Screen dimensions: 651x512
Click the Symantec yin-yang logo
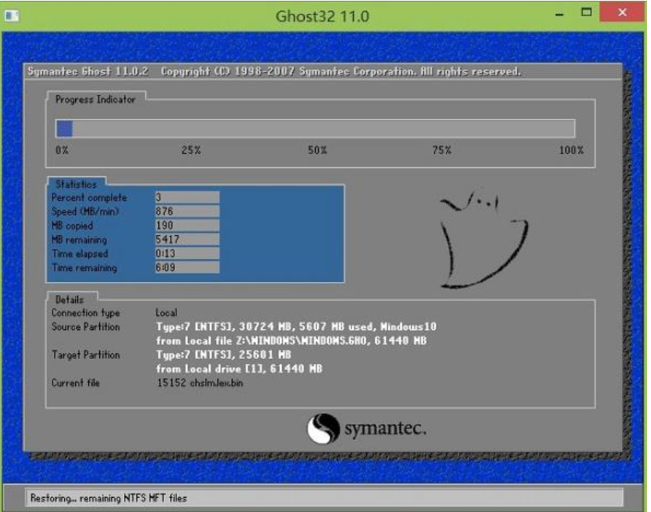[322, 429]
